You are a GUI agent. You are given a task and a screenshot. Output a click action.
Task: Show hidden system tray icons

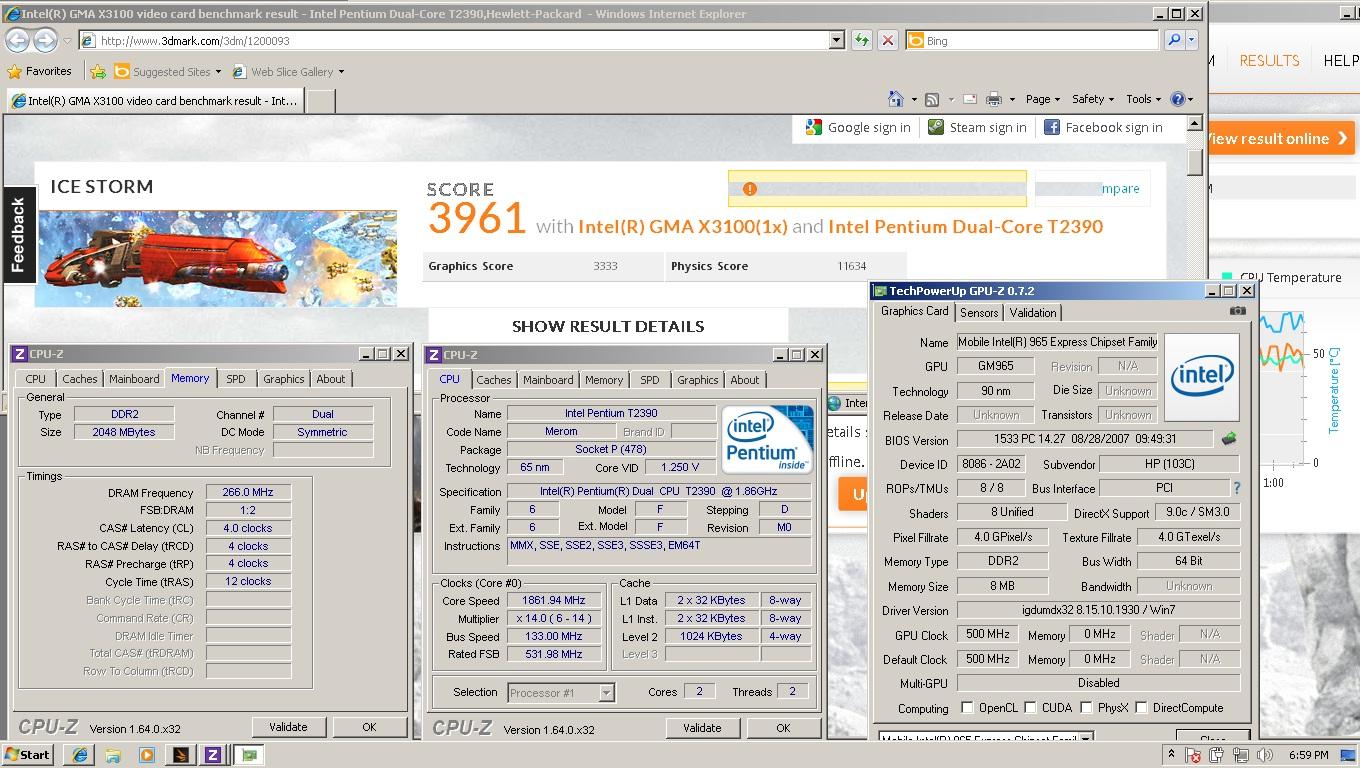pyautogui.click(x=1171, y=755)
